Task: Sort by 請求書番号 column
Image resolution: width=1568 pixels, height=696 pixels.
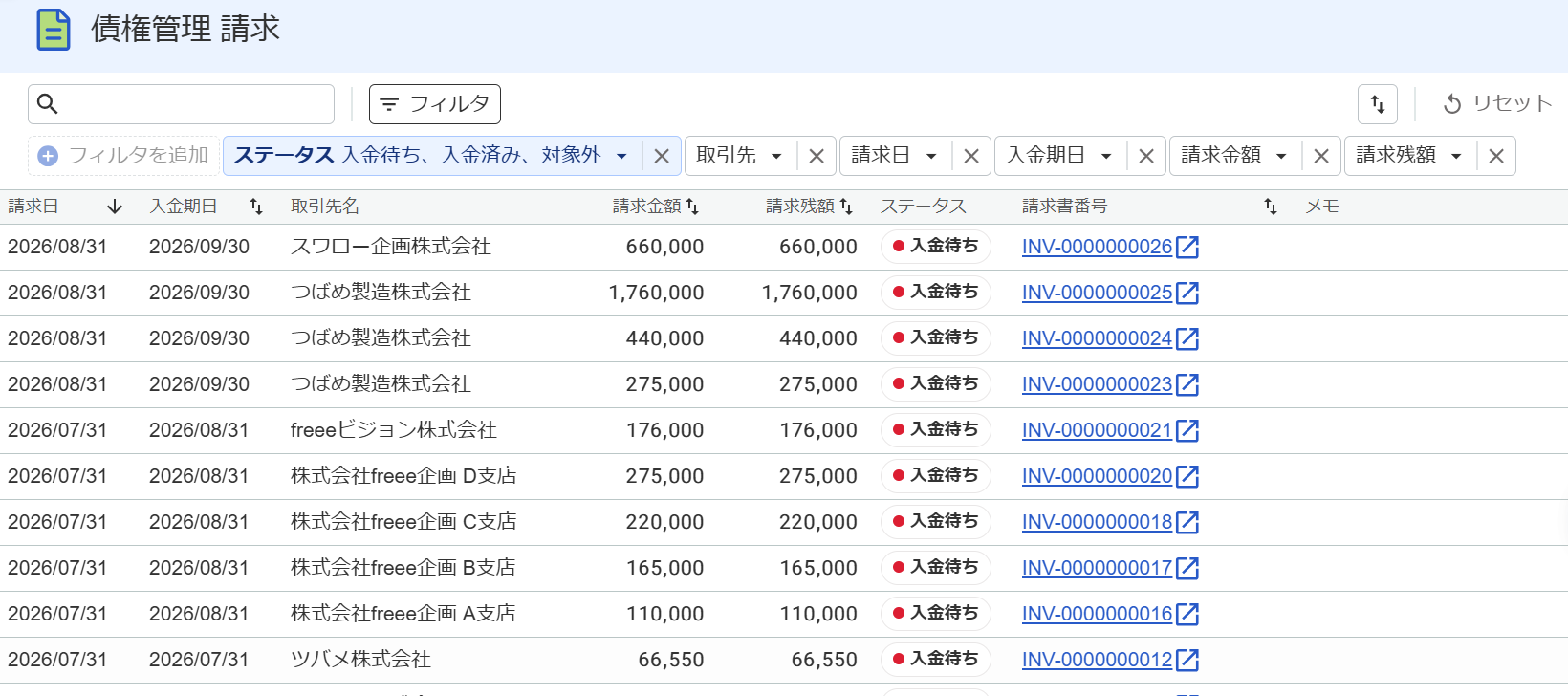Action: pos(1271,207)
